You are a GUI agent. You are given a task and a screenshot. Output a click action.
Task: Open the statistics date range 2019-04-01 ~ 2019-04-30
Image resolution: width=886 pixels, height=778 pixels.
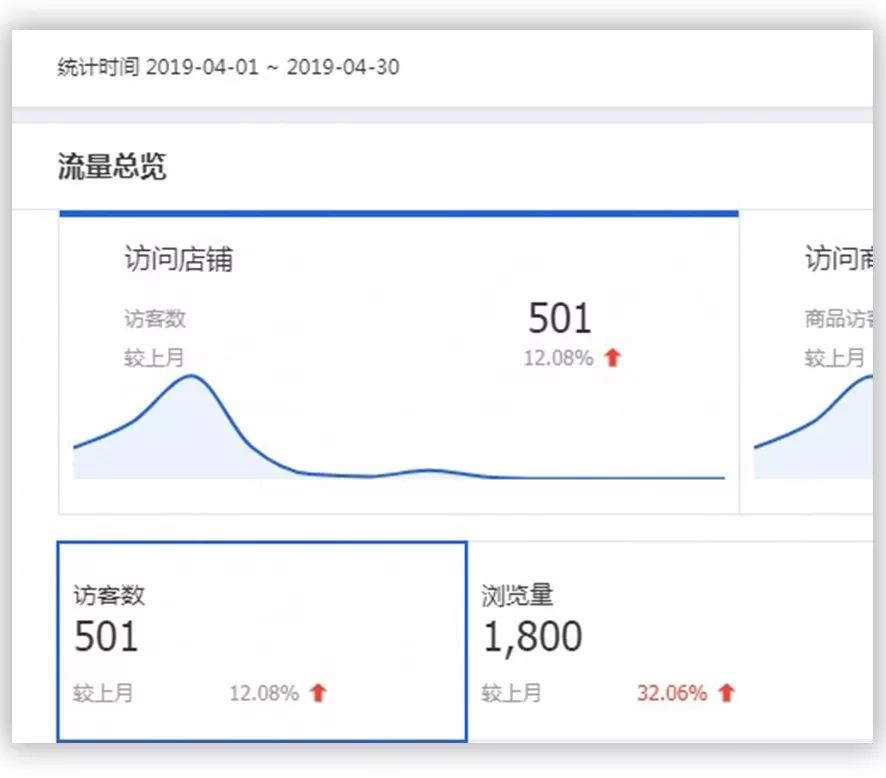pyautogui.click(x=228, y=67)
